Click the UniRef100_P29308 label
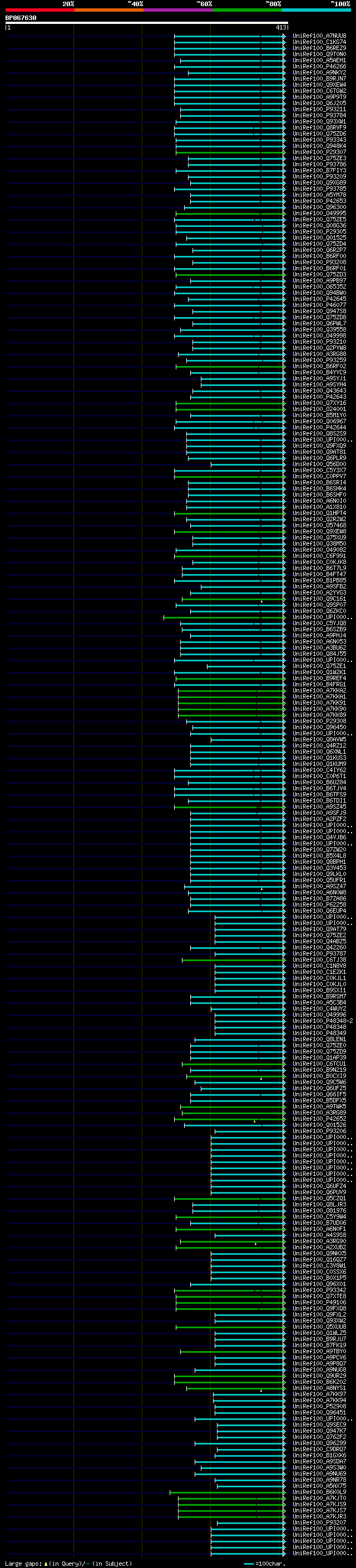This screenshot has height=1568, width=356. [319, 721]
